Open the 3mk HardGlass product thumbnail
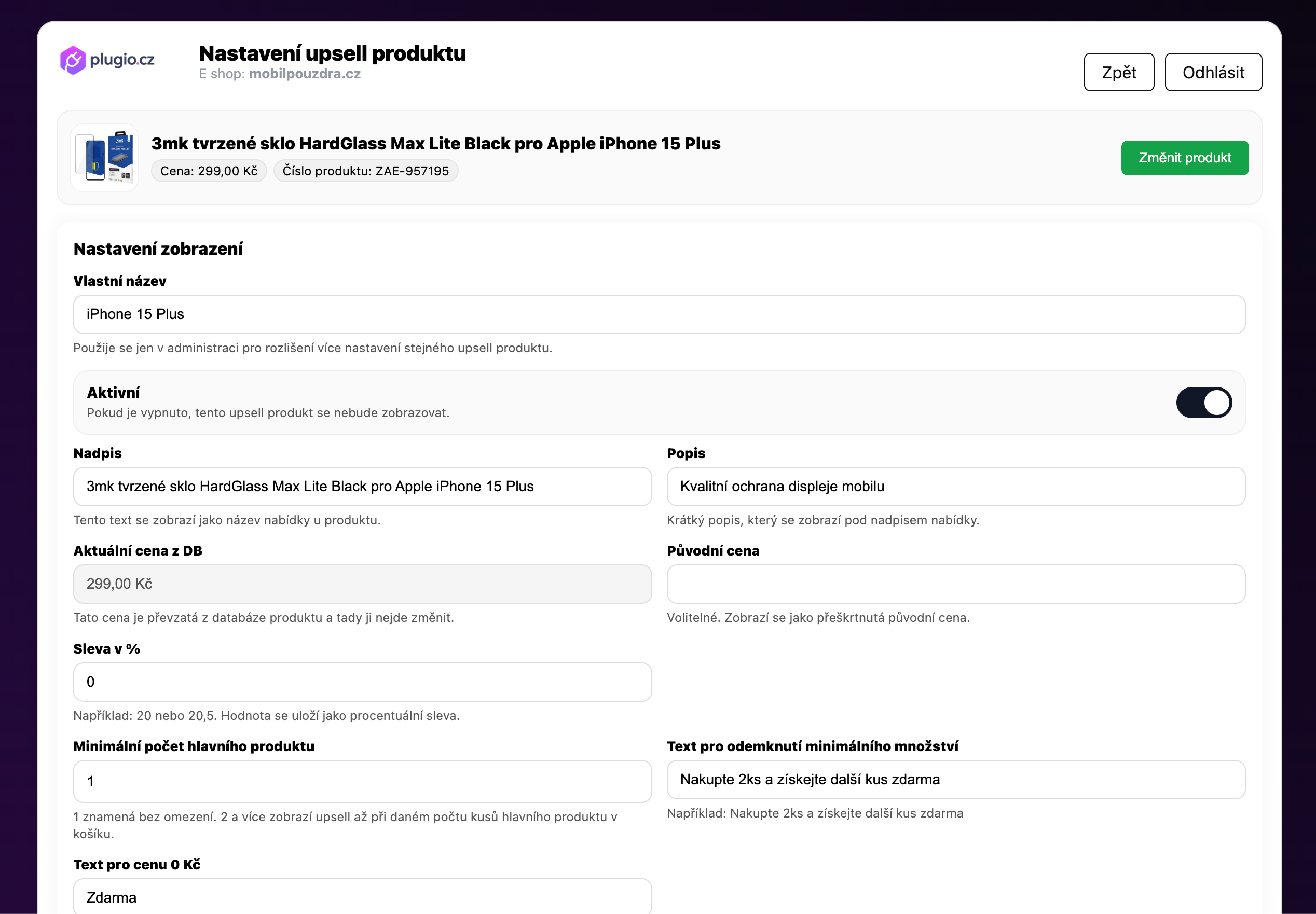 point(104,158)
